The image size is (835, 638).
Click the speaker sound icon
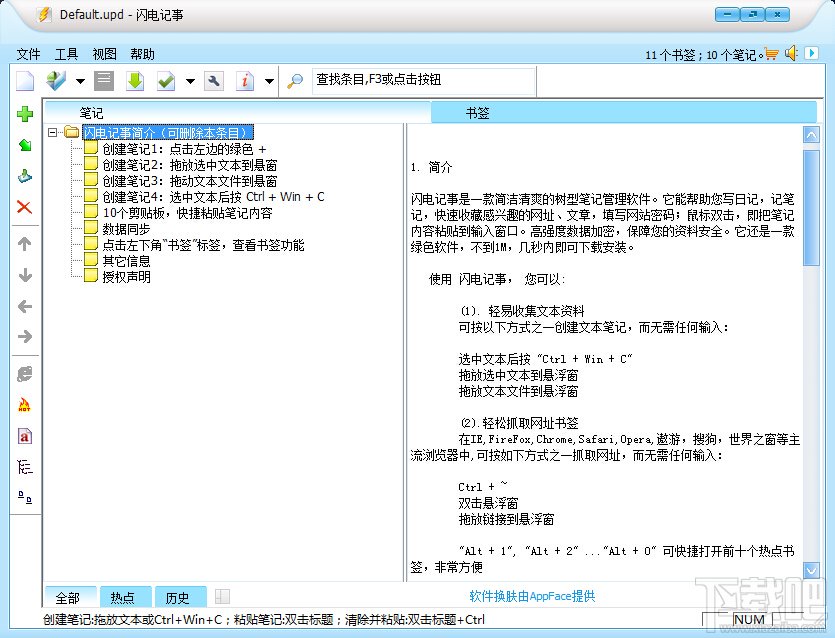[x=791, y=53]
